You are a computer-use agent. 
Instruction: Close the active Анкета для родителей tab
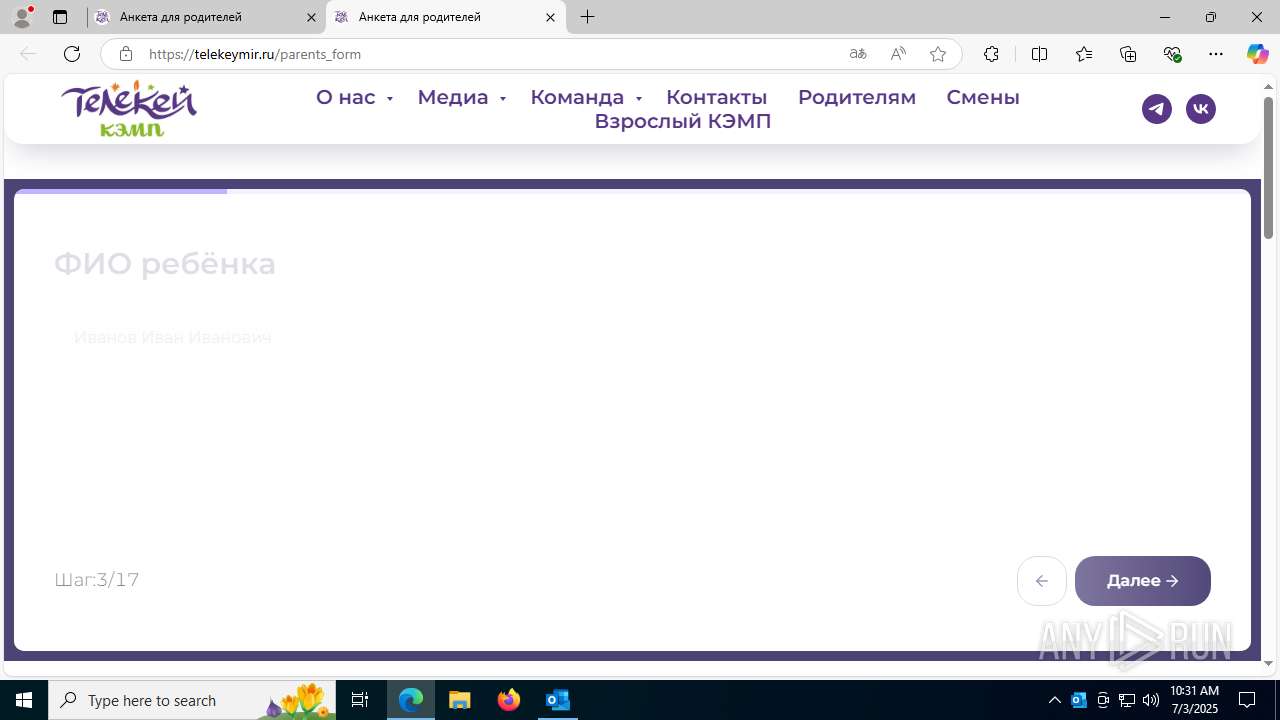tap(550, 17)
